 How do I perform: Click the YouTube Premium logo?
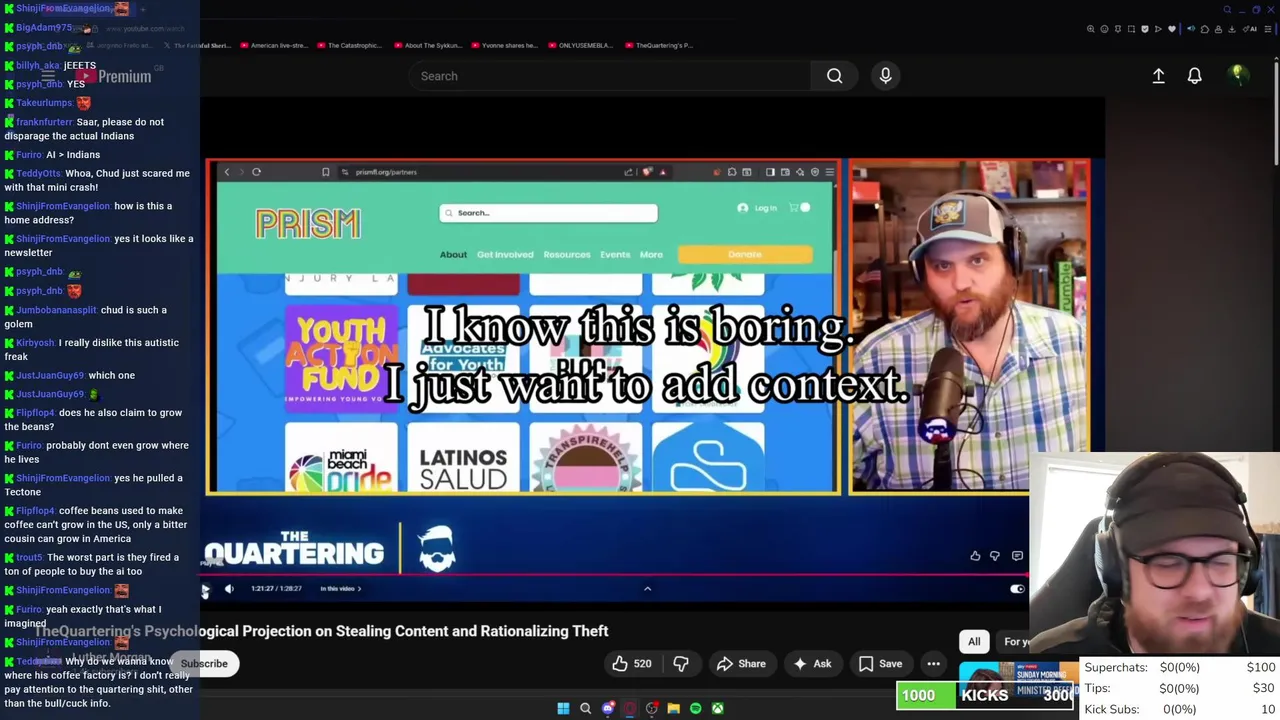[113, 76]
